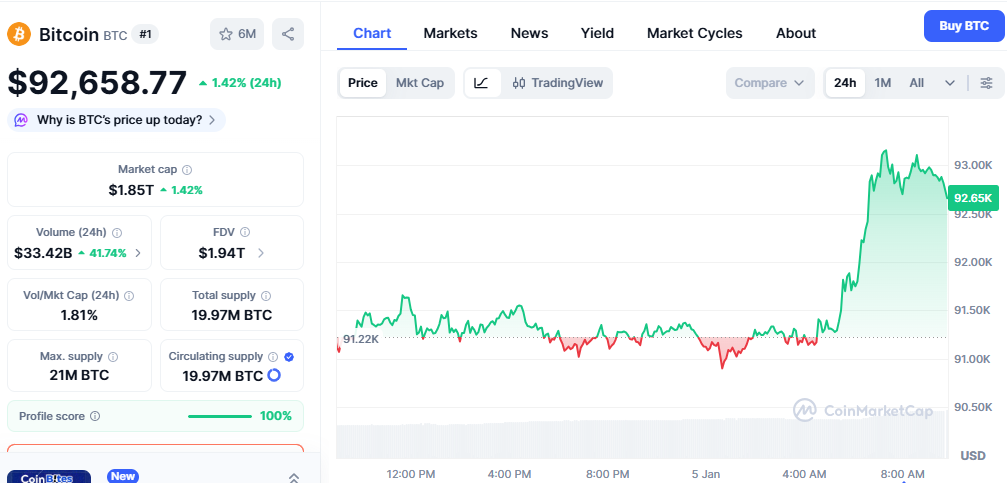Switch to the News tab
This screenshot has height=483, width=1007.
(x=529, y=33)
